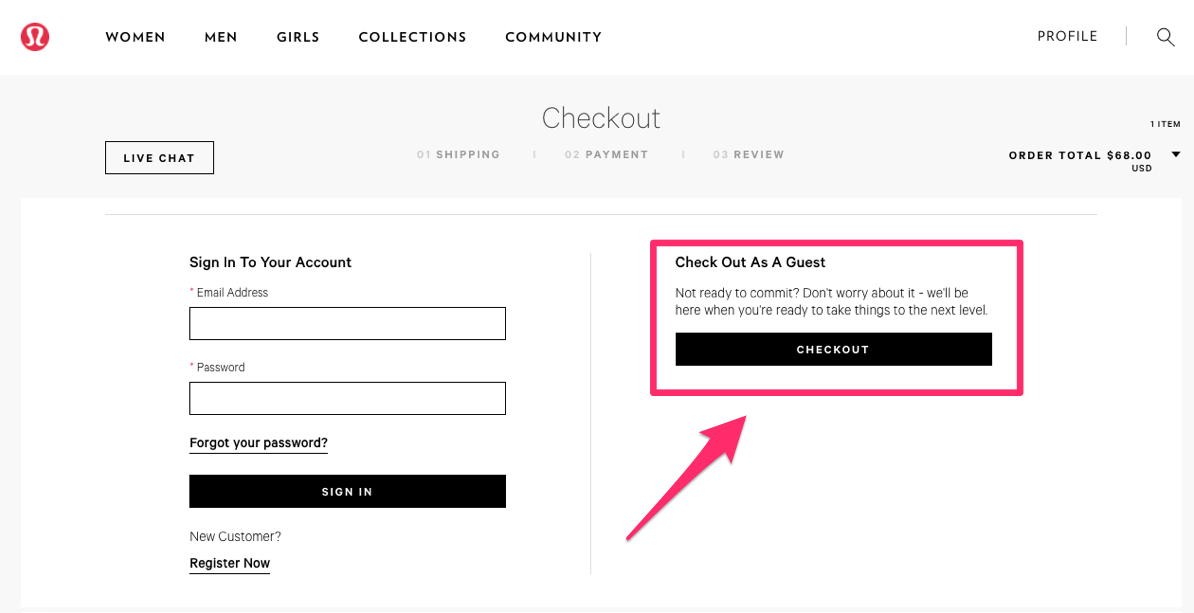1194x613 pixels.
Task: Open search with magnifying glass icon
Action: click(x=1165, y=37)
